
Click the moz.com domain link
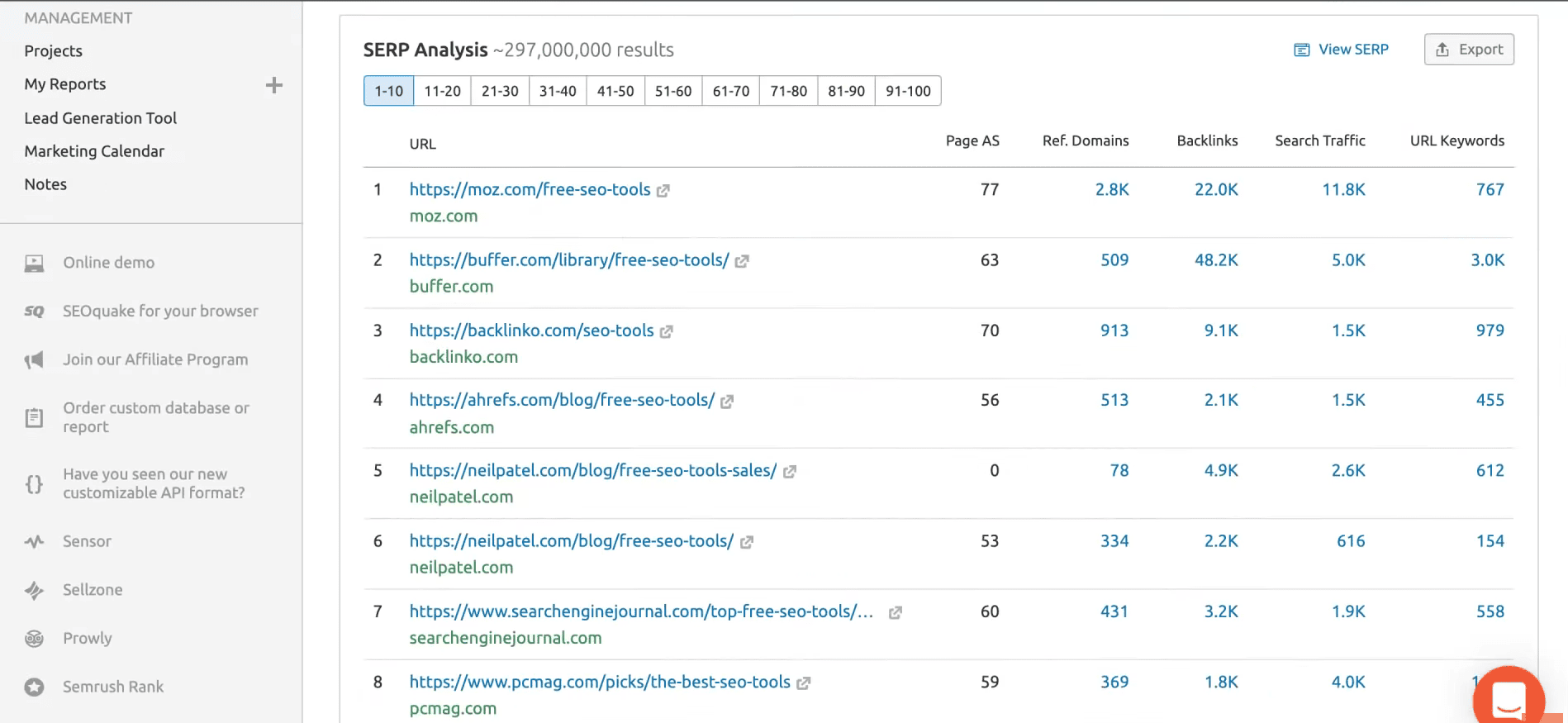pyautogui.click(x=444, y=216)
